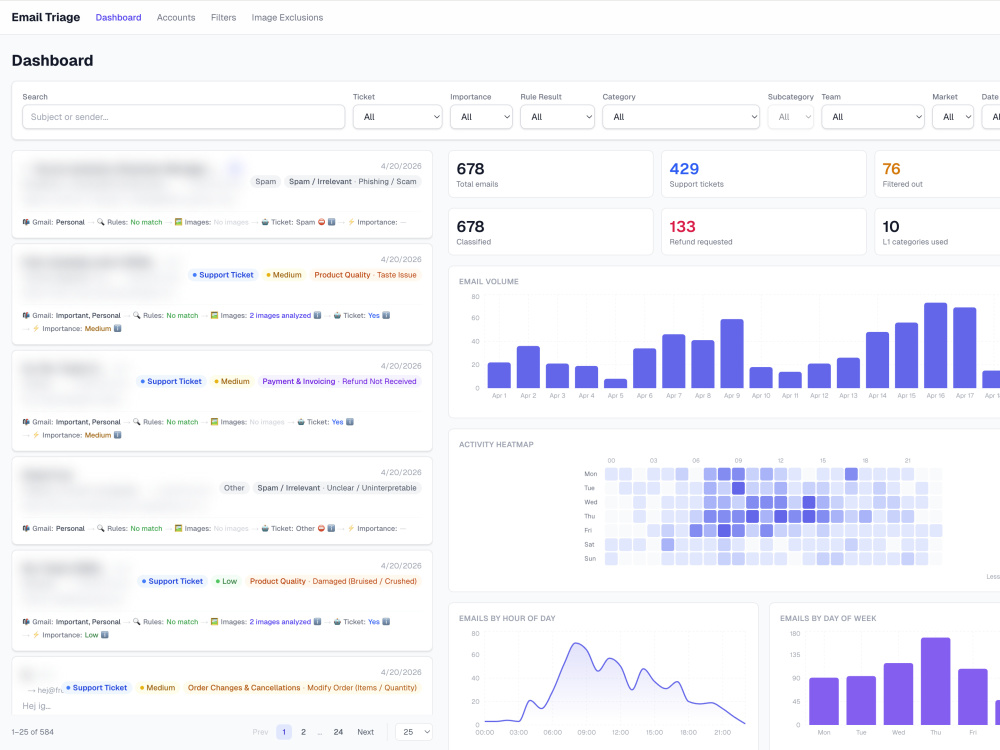This screenshot has height=750, width=1000.
Task: Change page size dropdown showing 25
Action: [x=414, y=732]
